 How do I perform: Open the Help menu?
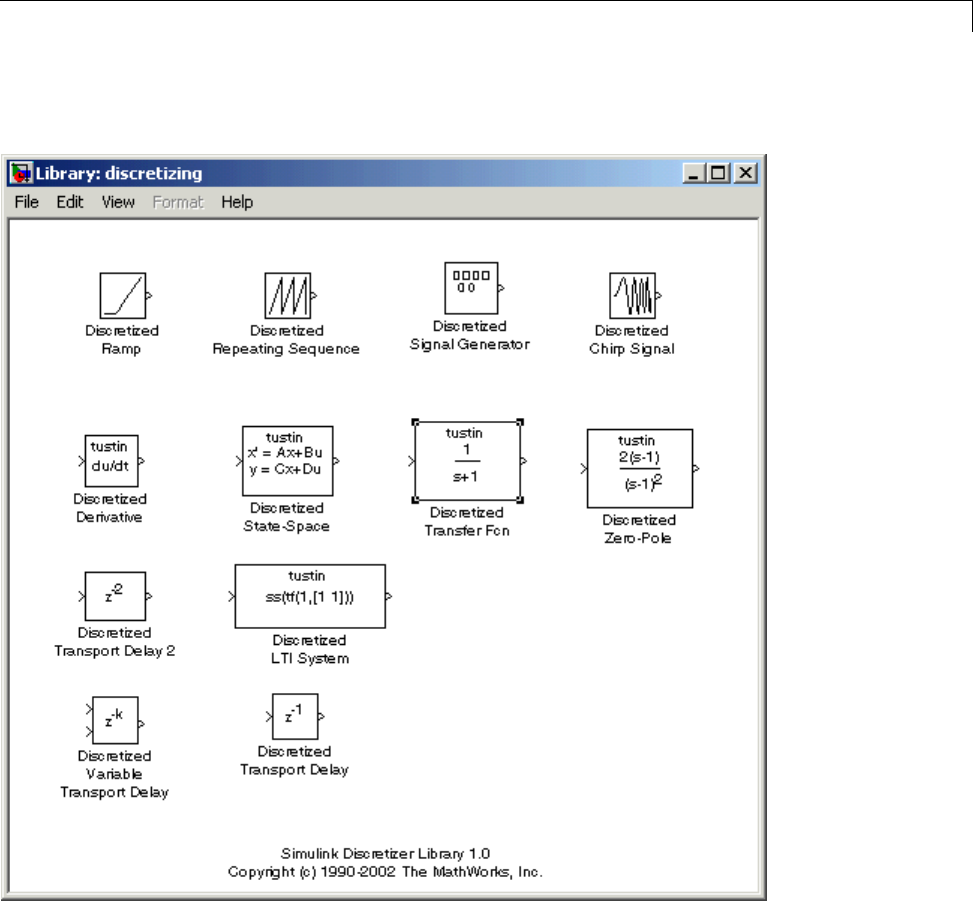point(237,202)
